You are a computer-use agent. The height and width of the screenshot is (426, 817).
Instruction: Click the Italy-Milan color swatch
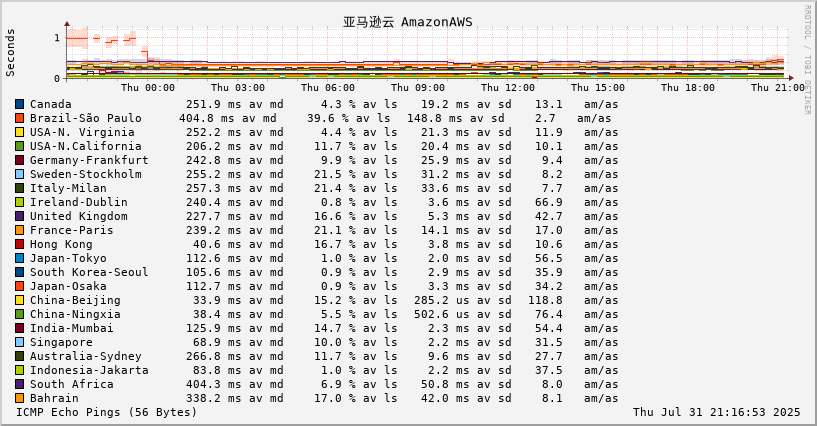[19, 189]
